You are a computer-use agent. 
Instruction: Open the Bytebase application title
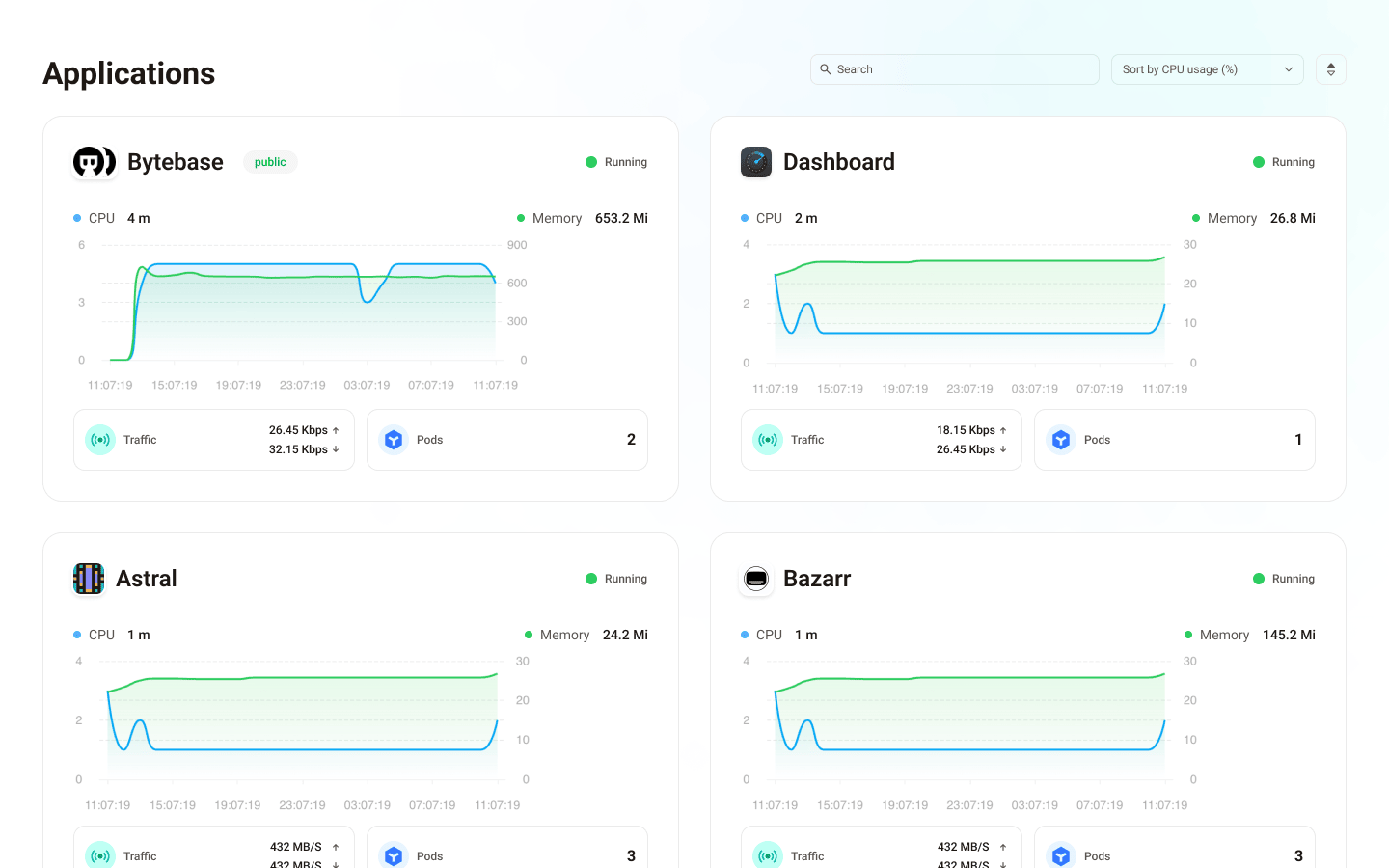(176, 162)
